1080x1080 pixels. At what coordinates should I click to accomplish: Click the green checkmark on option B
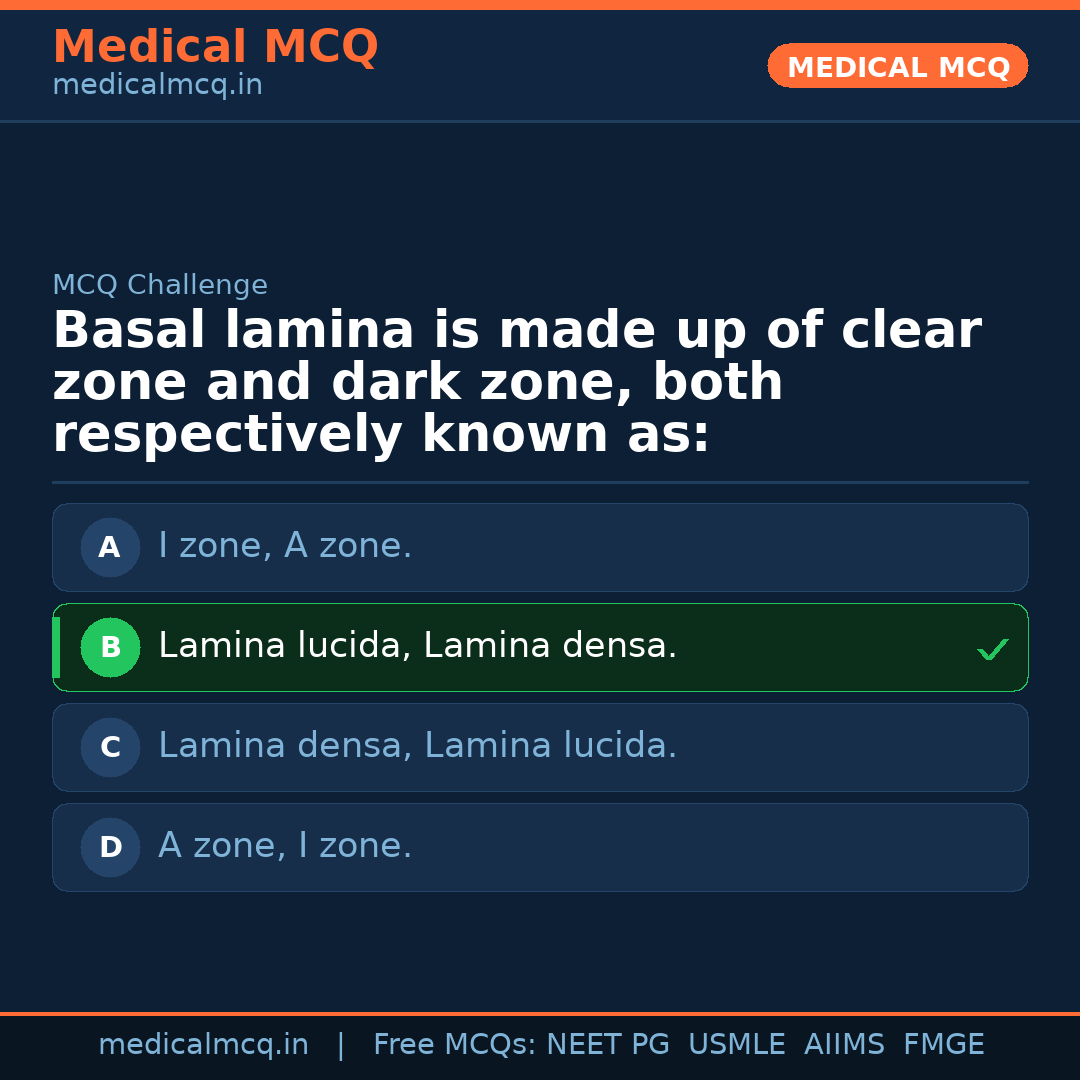pos(993,649)
